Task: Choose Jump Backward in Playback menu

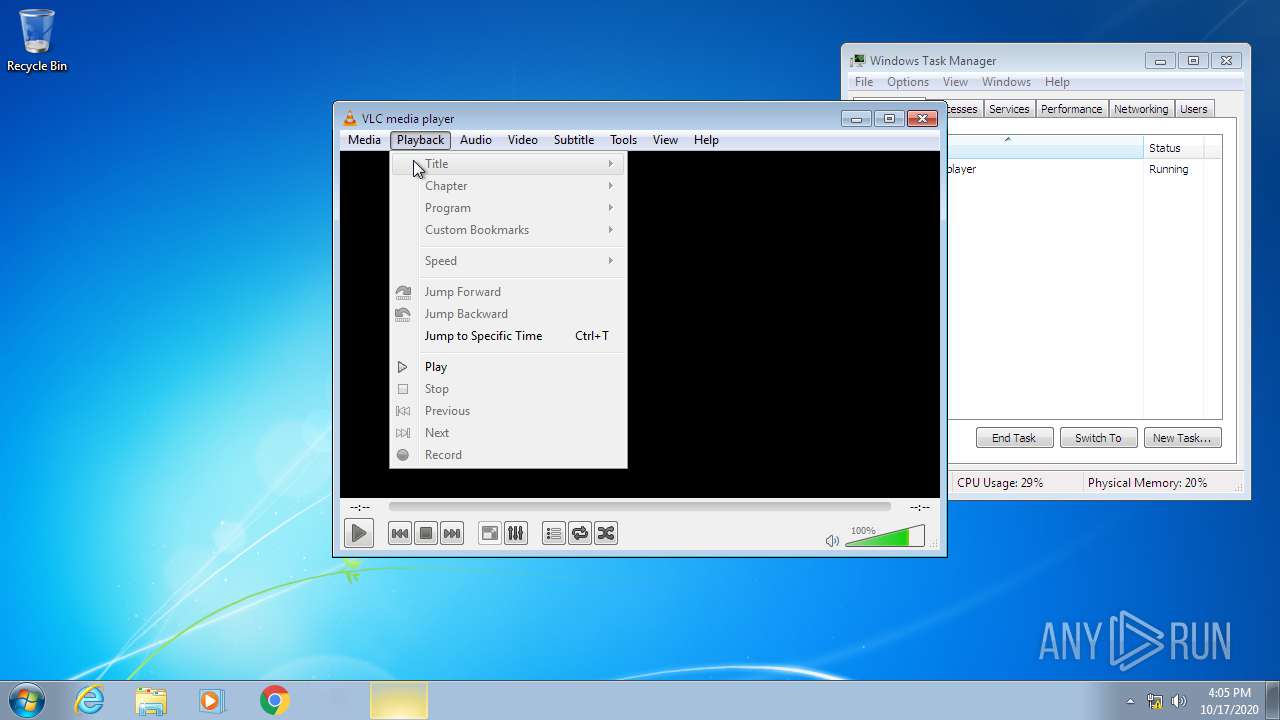Action: point(508,314)
